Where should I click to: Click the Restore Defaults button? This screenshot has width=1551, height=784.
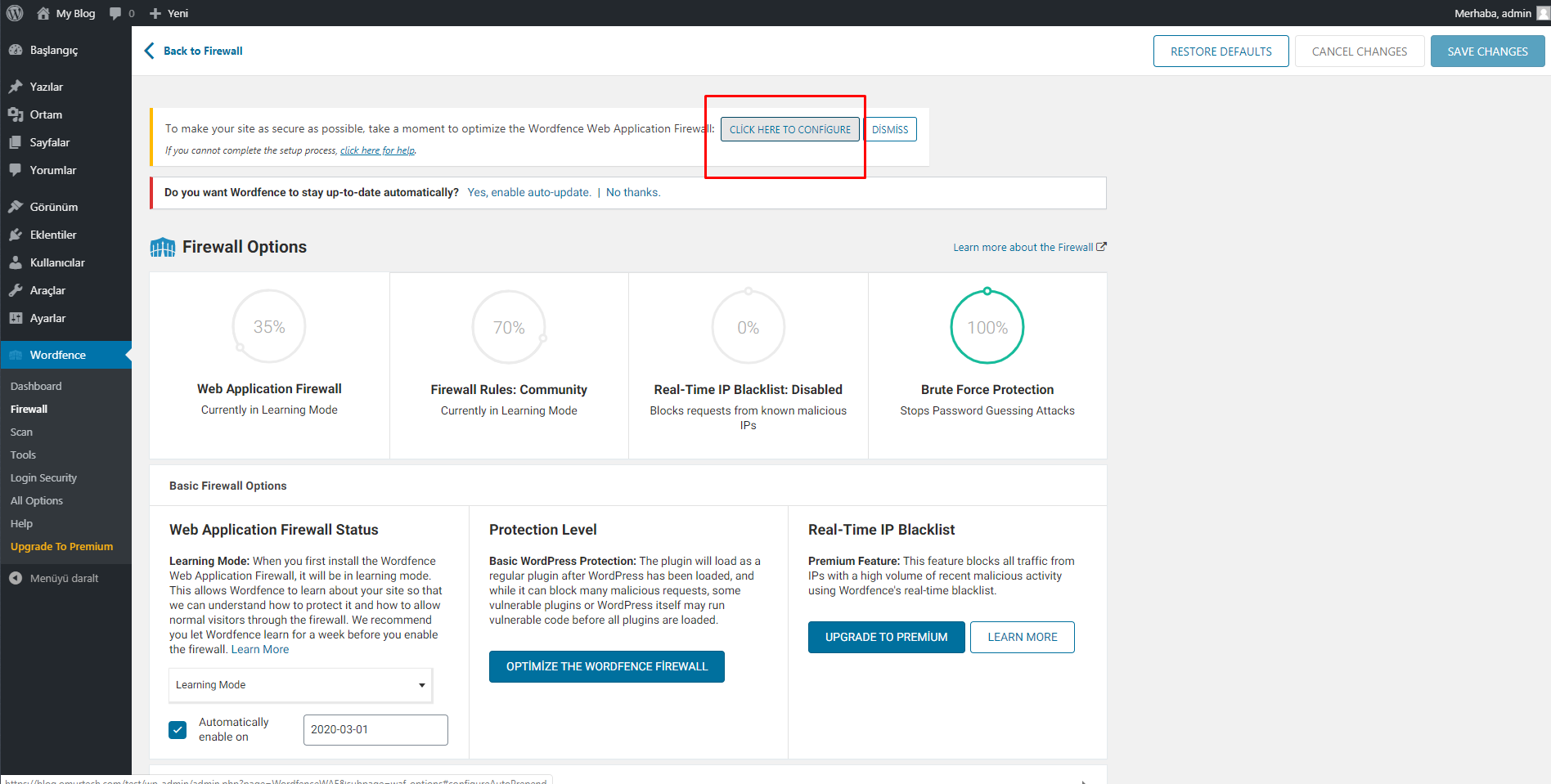(1221, 51)
